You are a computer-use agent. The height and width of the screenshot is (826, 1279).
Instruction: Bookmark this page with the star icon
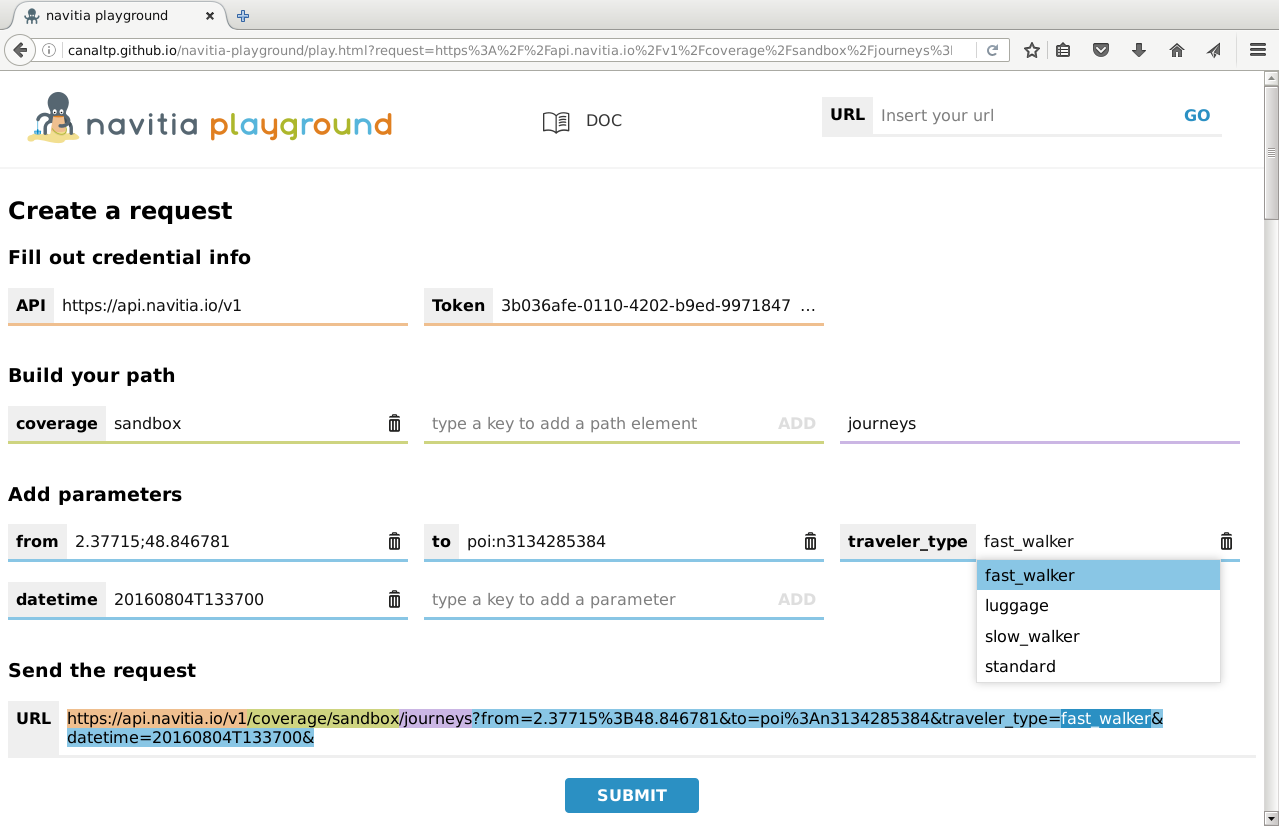tap(1032, 50)
